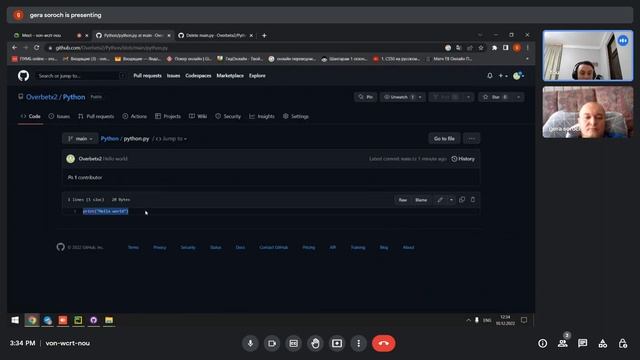Edit the file with the pencil icon

coord(440,200)
